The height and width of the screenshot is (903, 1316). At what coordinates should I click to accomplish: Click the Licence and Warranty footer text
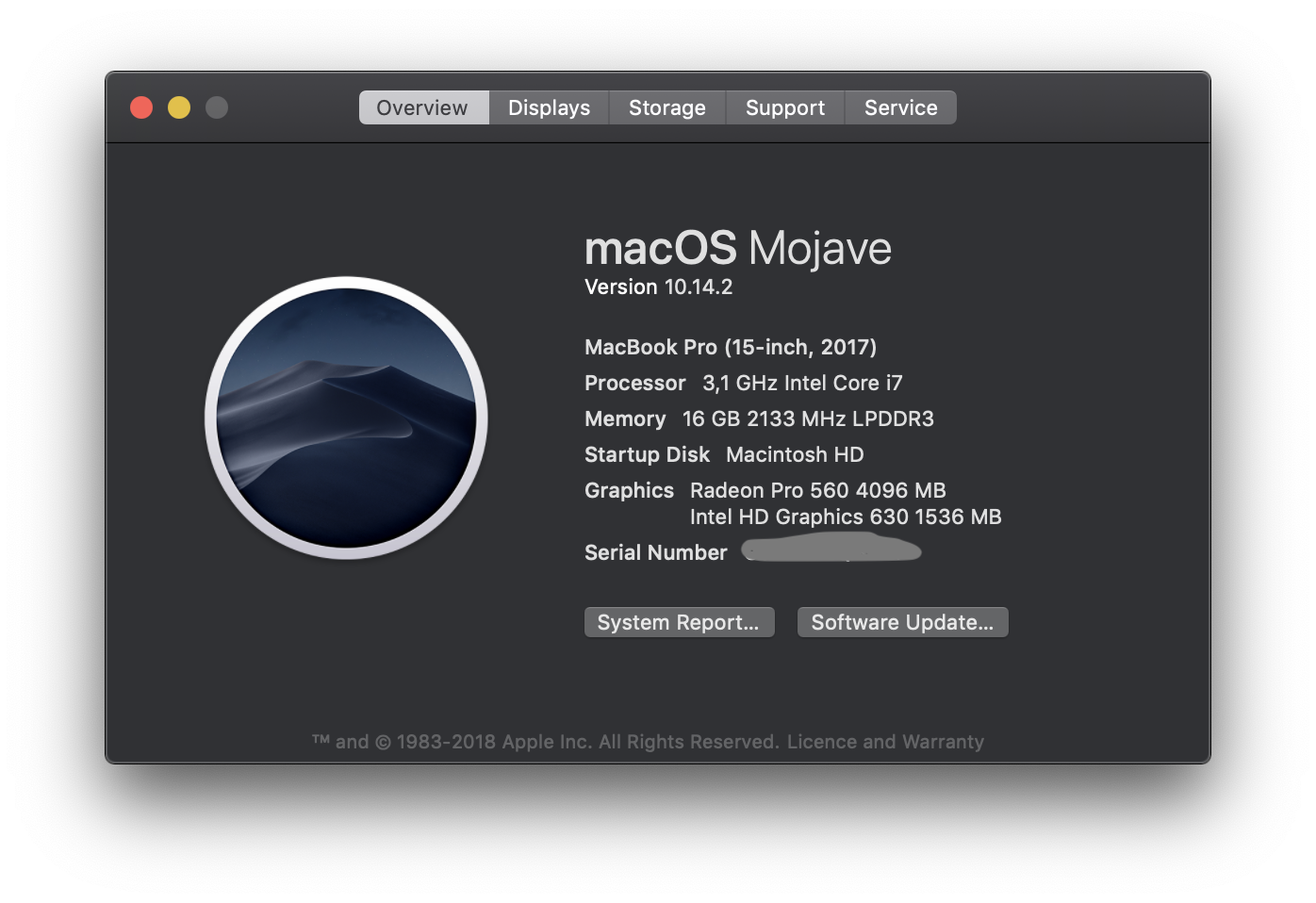click(884, 742)
